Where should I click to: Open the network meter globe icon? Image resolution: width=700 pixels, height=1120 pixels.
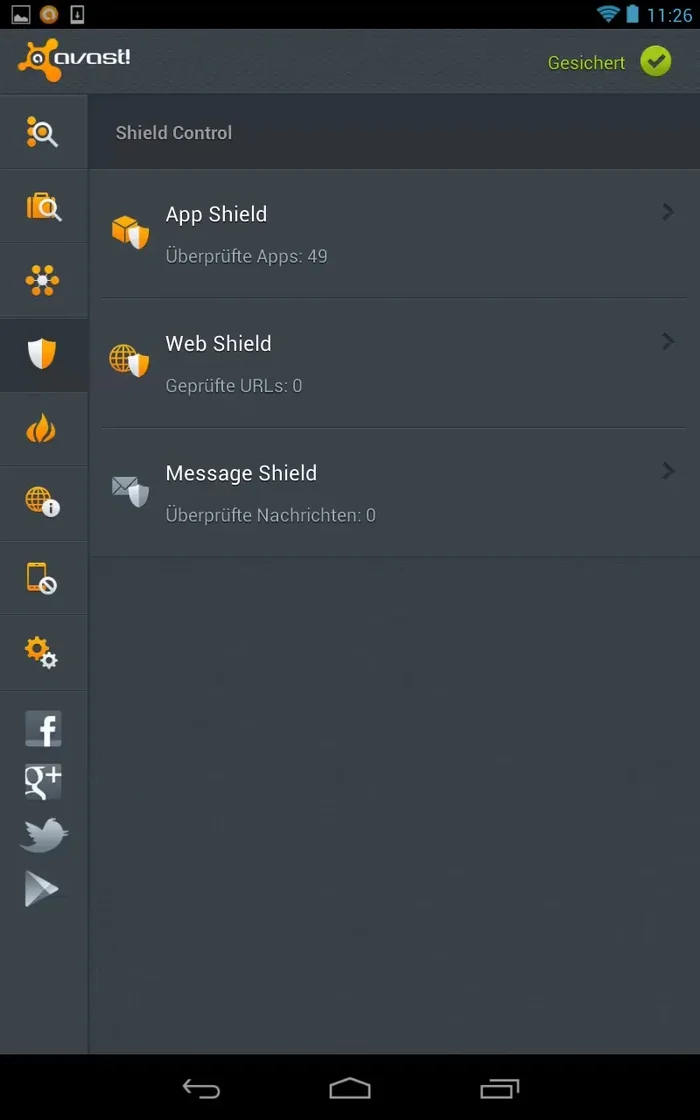pos(43,502)
